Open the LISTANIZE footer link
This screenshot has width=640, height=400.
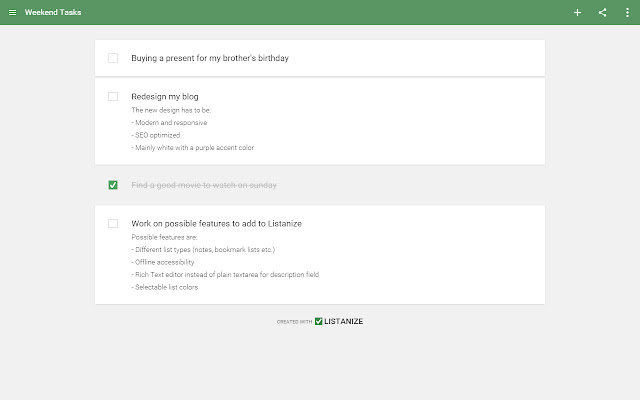[x=343, y=321]
